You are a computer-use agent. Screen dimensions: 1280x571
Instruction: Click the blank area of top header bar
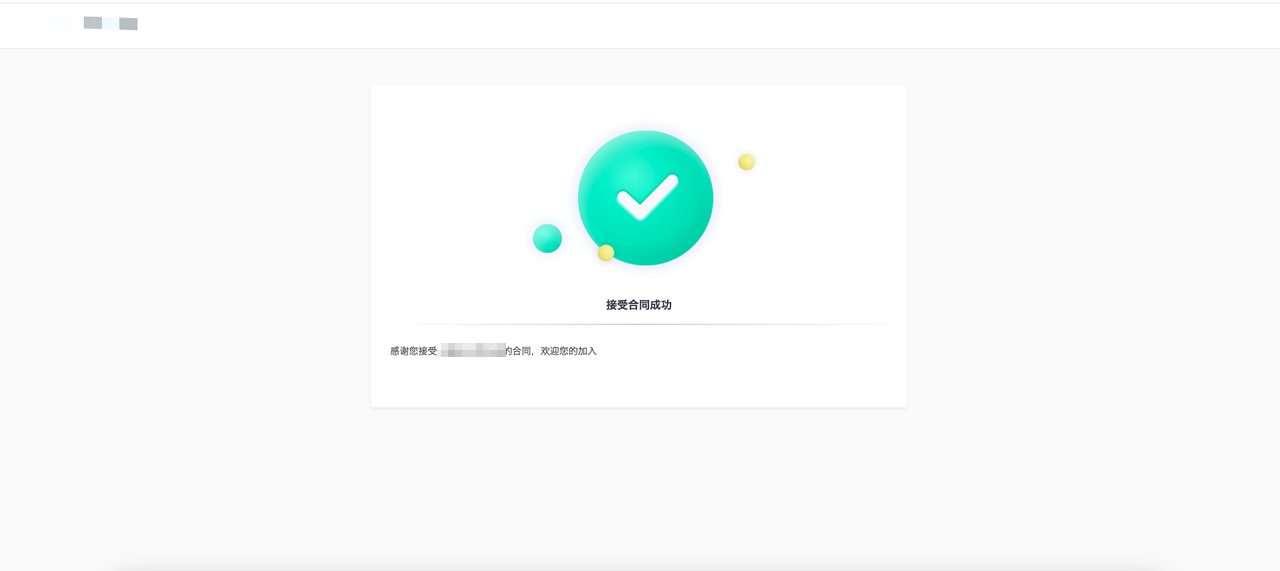700,25
